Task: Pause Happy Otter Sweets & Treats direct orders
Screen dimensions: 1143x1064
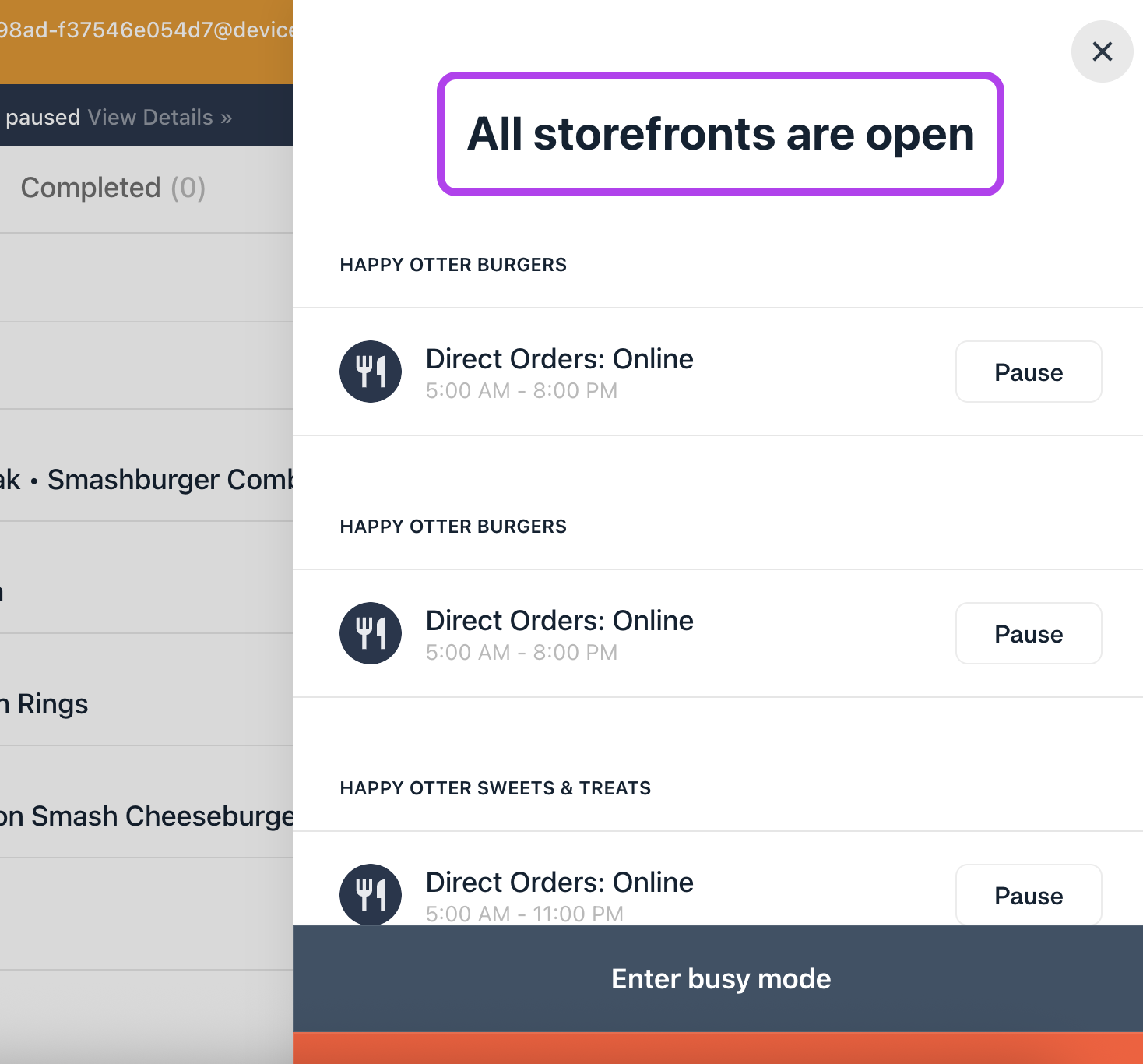Action: (1028, 896)
